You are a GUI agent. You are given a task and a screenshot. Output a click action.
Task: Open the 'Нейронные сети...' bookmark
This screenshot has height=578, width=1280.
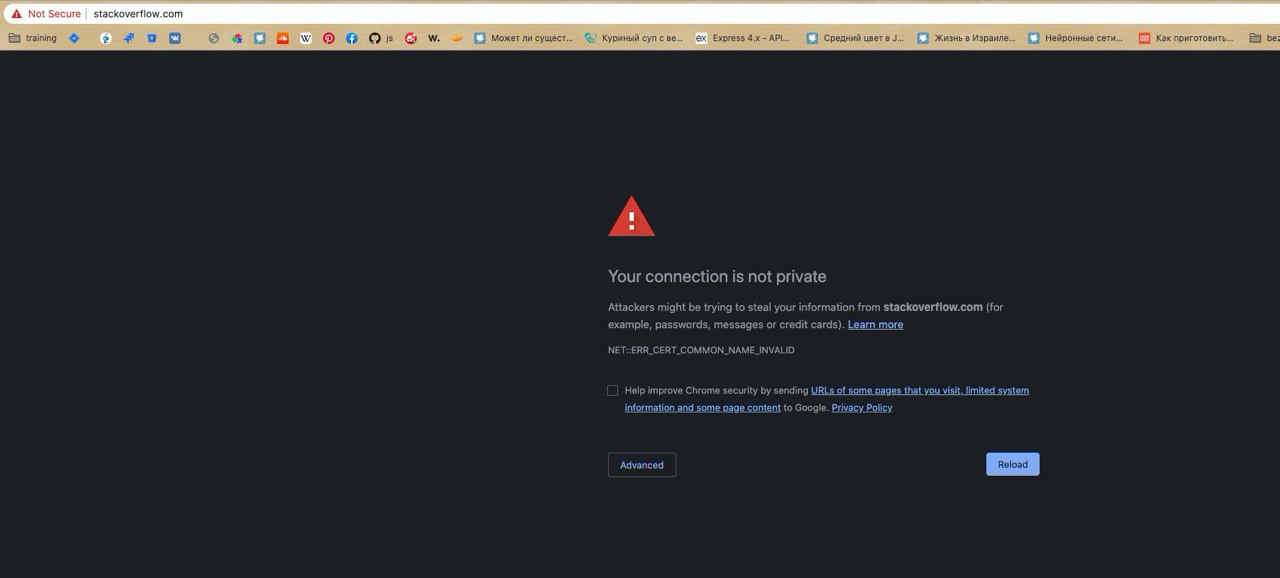pos(1076,38)
